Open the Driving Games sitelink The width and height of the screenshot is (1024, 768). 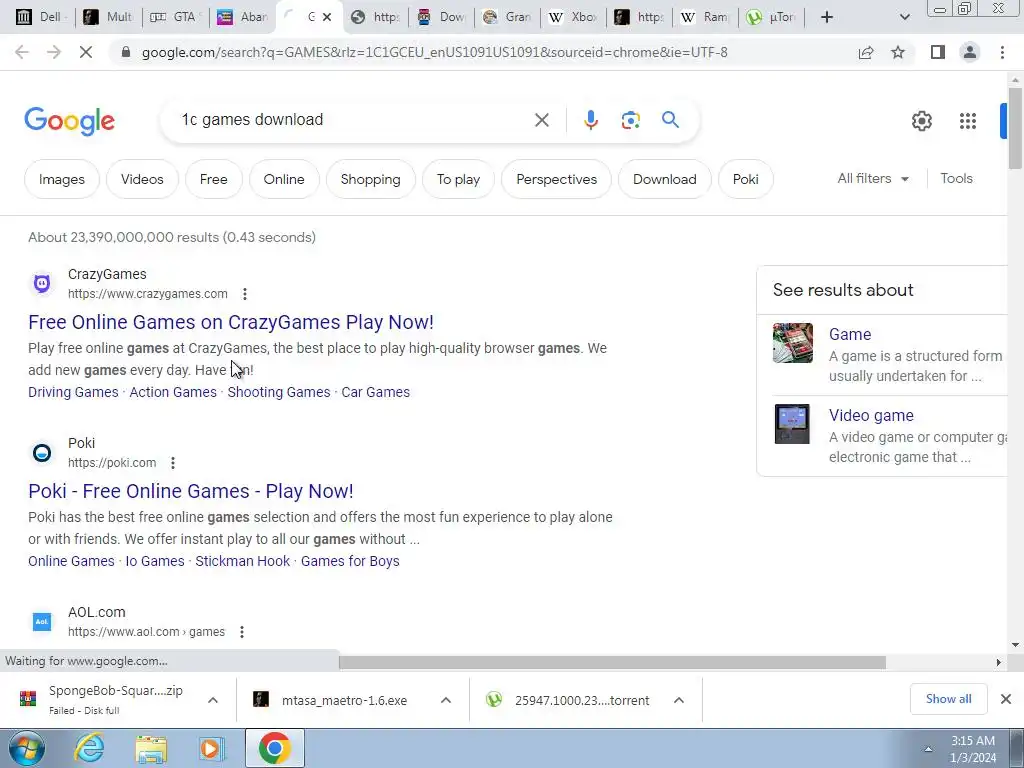coord(73,392)
